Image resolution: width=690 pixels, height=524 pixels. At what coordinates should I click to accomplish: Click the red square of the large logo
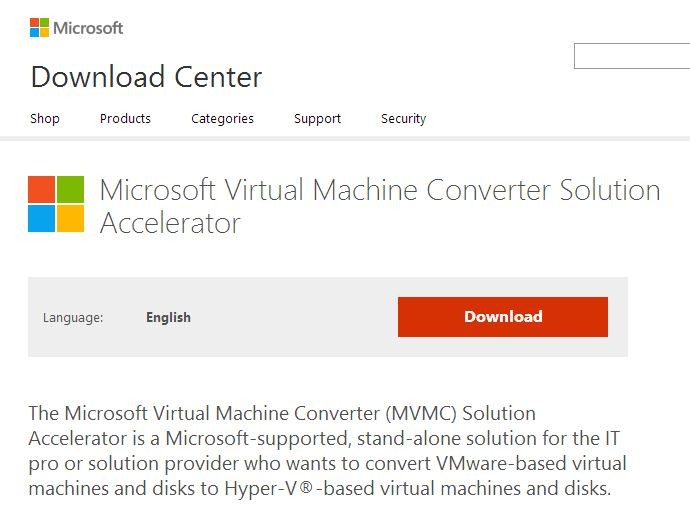click(41, 189)
